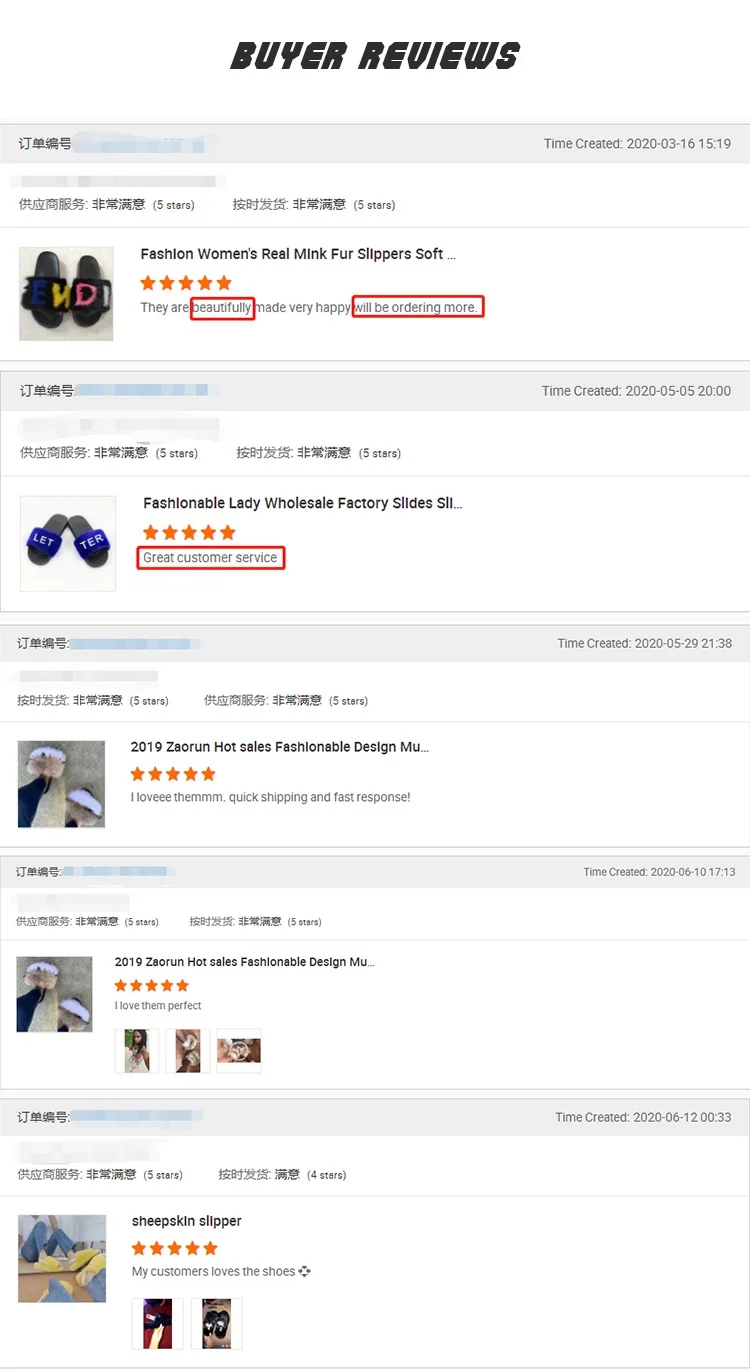Open second '2019 Zaorun Hot sales' product title

tap(245, 962)
